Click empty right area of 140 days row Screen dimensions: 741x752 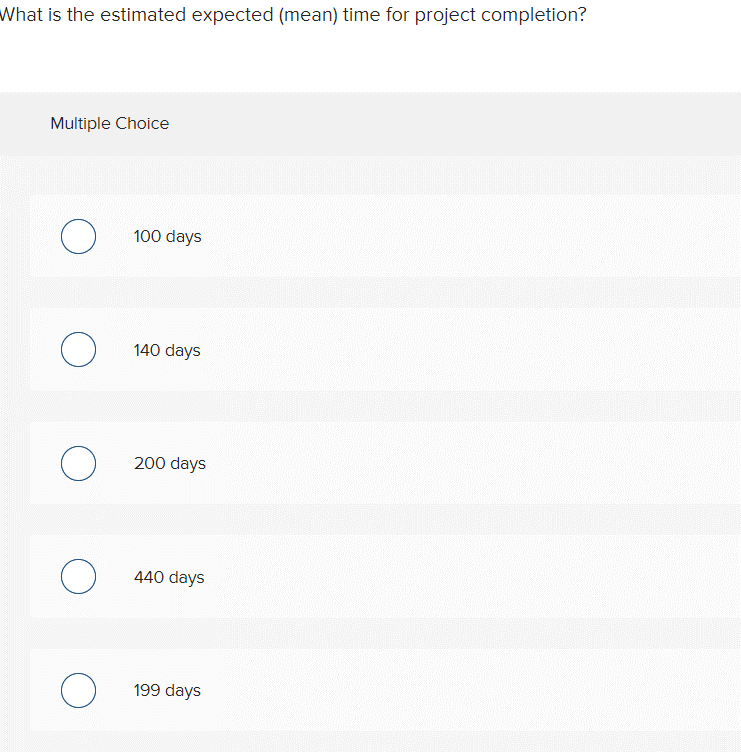[500, 350]
